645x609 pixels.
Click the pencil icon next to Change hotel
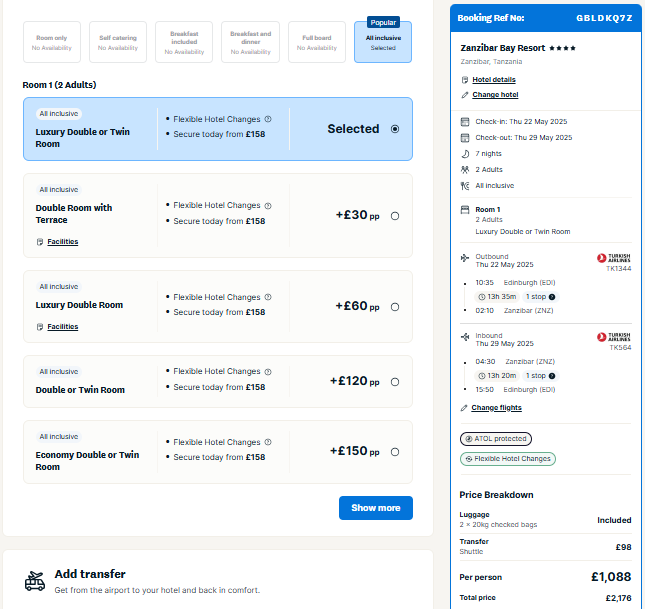click(x=465, y=95)
